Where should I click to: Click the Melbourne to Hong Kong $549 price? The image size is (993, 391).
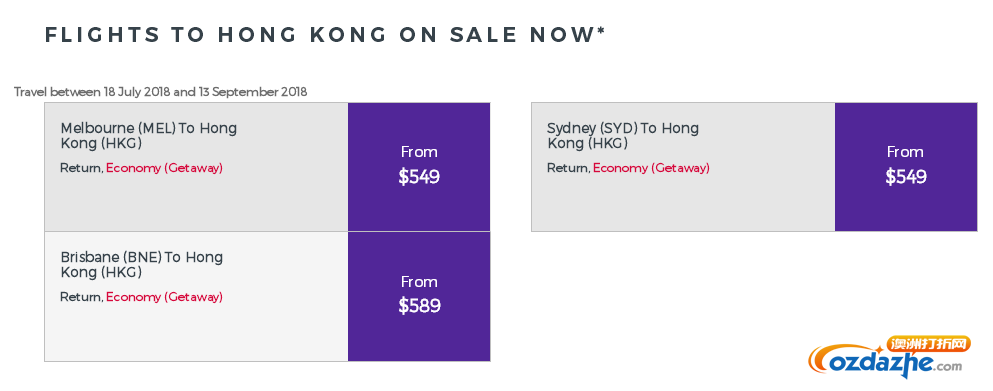point(419,177)
